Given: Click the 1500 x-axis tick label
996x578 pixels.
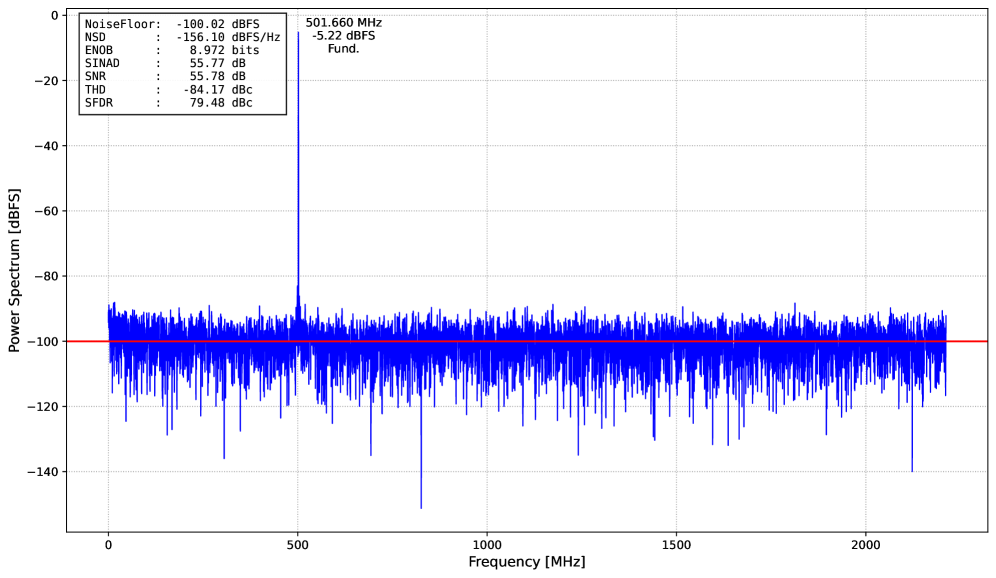Looking at the screenshot, I should coord(676,544).
